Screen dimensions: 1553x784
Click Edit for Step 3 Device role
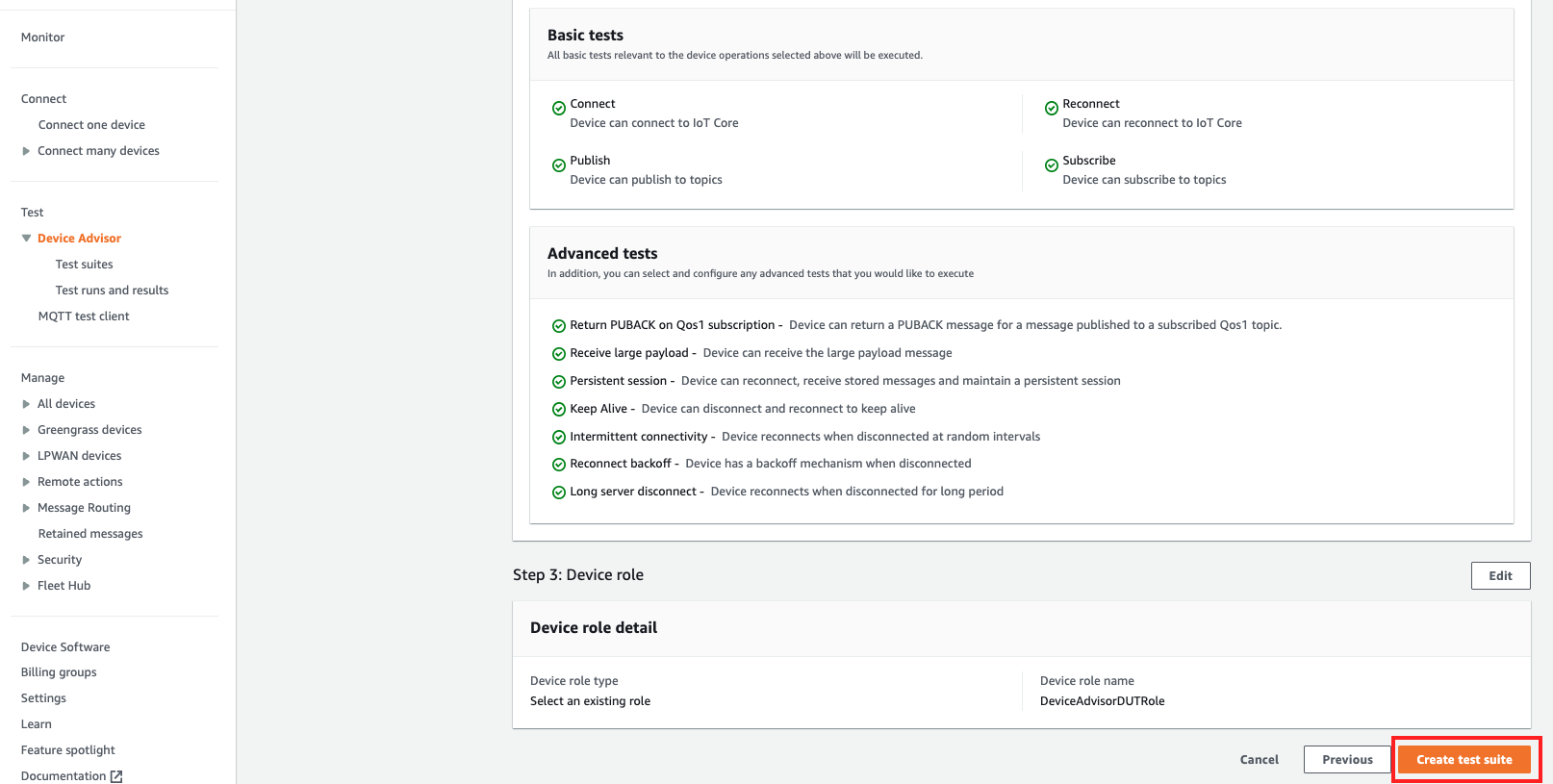(1499, 576)
